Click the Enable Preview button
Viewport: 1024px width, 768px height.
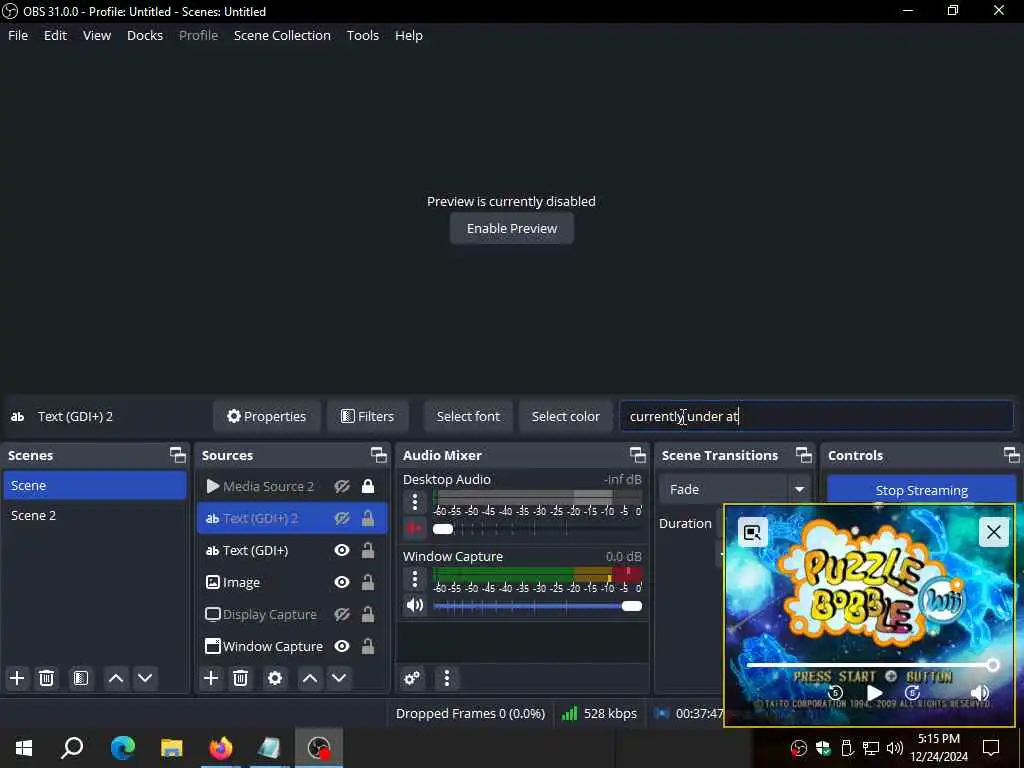pyautogui.click(x=512, y=229)
